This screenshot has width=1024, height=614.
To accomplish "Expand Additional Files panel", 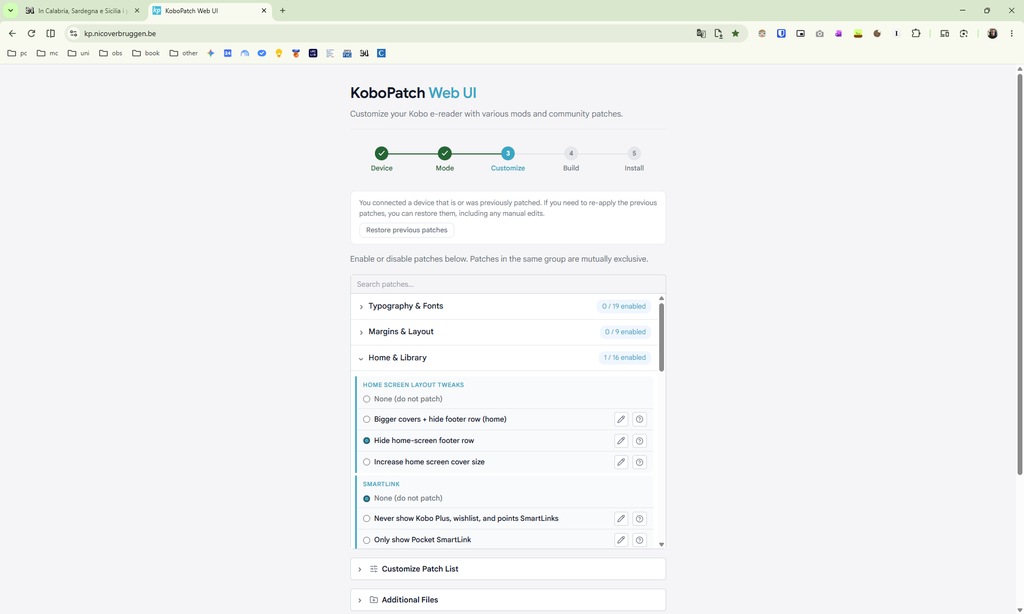I will (x=508, y=600).
